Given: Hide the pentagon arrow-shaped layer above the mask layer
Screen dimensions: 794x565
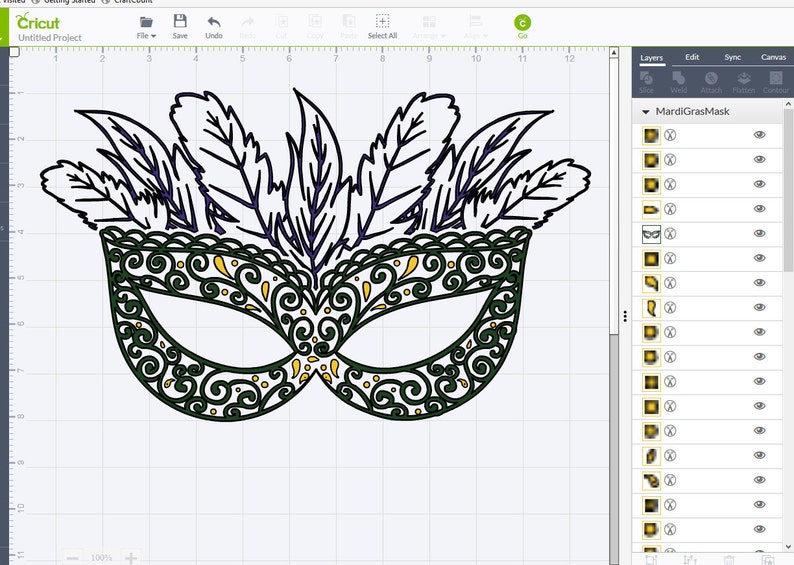Looking at the screenshot, I should click(759, 209).
